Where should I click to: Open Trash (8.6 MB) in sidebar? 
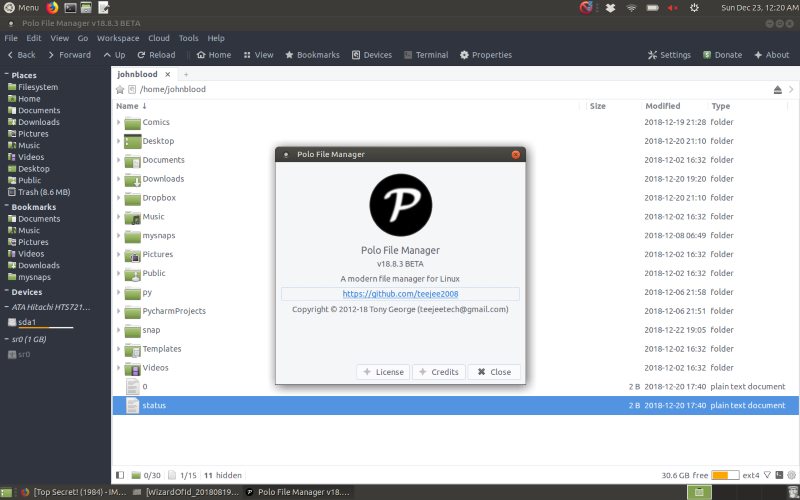click(39, 192)
